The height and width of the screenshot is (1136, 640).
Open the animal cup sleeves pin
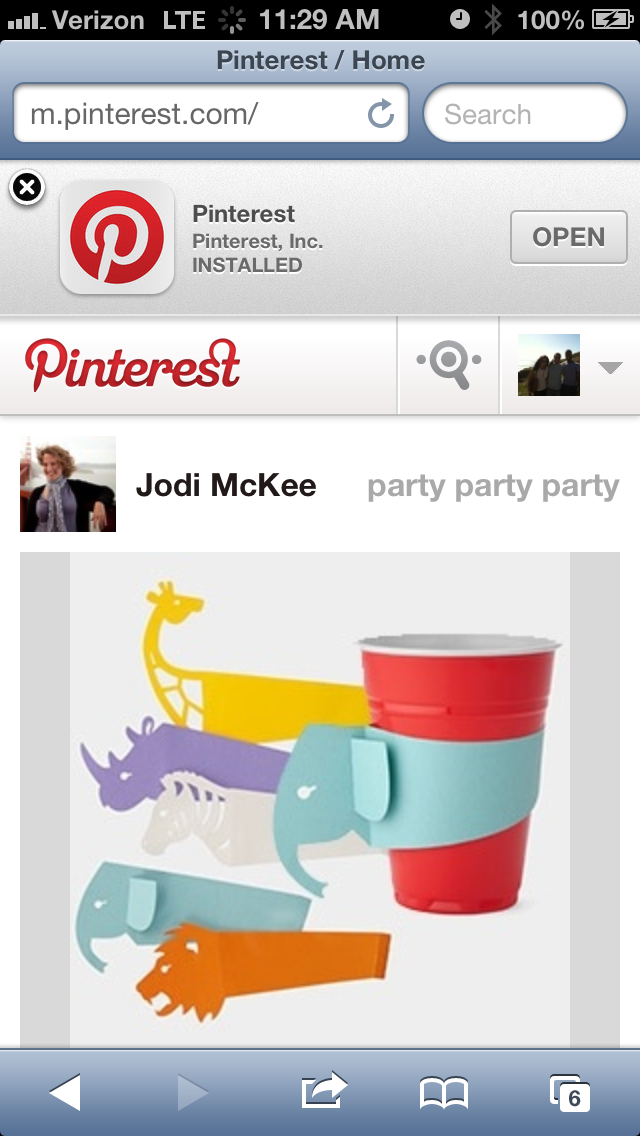320,799
